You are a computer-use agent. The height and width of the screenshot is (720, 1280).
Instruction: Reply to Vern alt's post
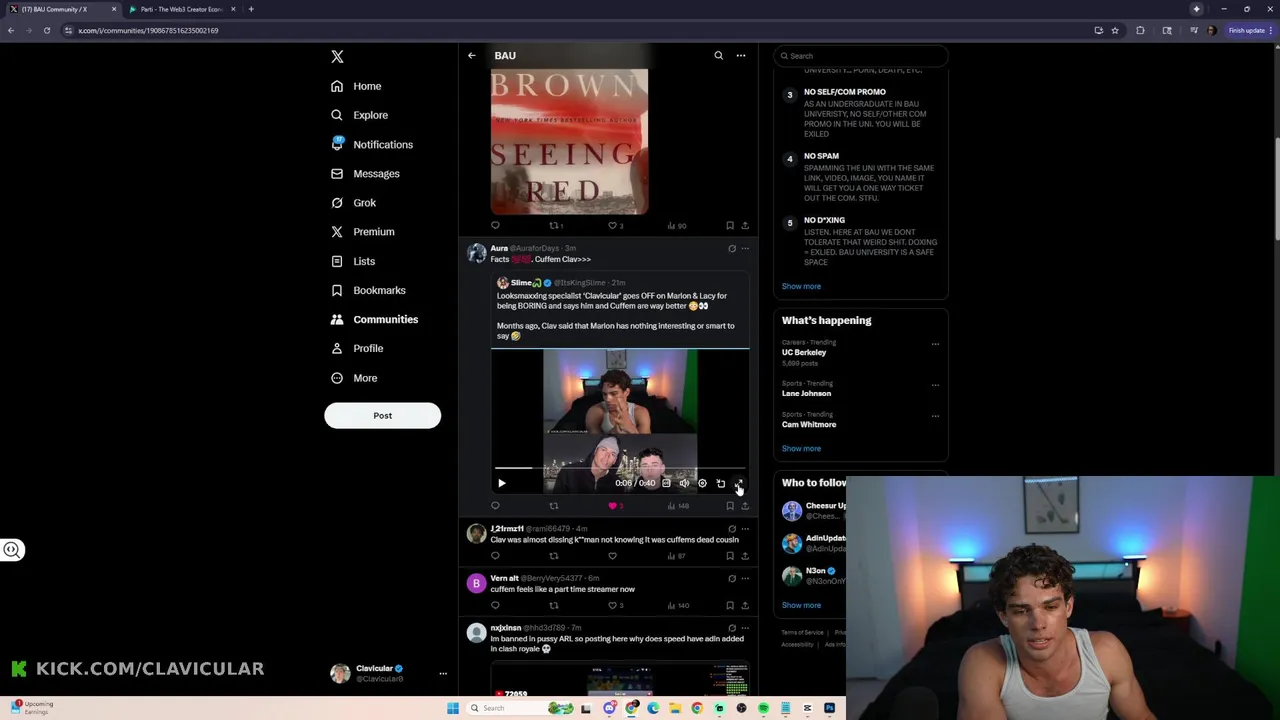[x=495, y=605]
